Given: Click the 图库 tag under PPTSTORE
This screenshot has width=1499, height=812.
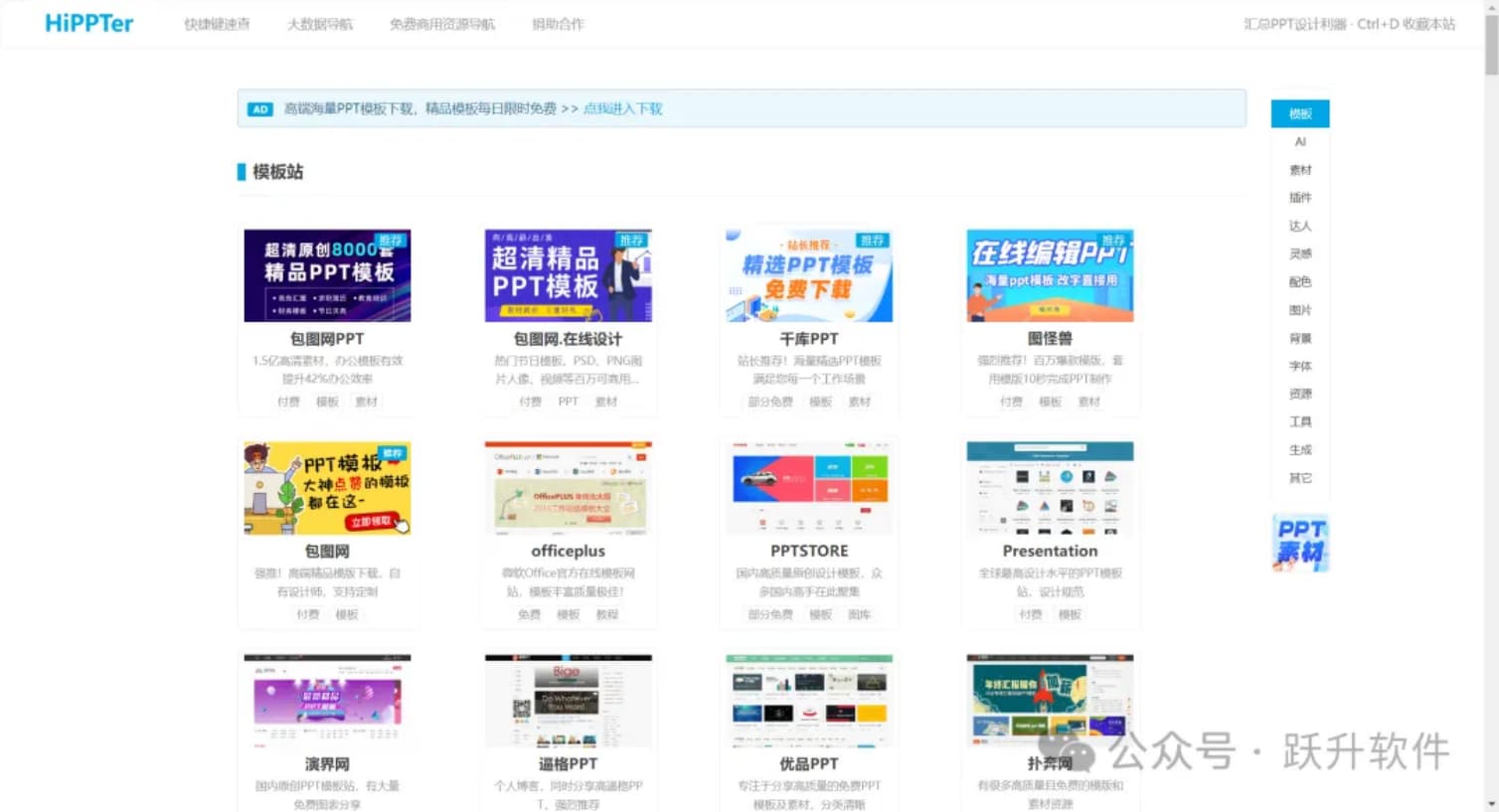Looking at the screenshot, I should tap(860, 614).
